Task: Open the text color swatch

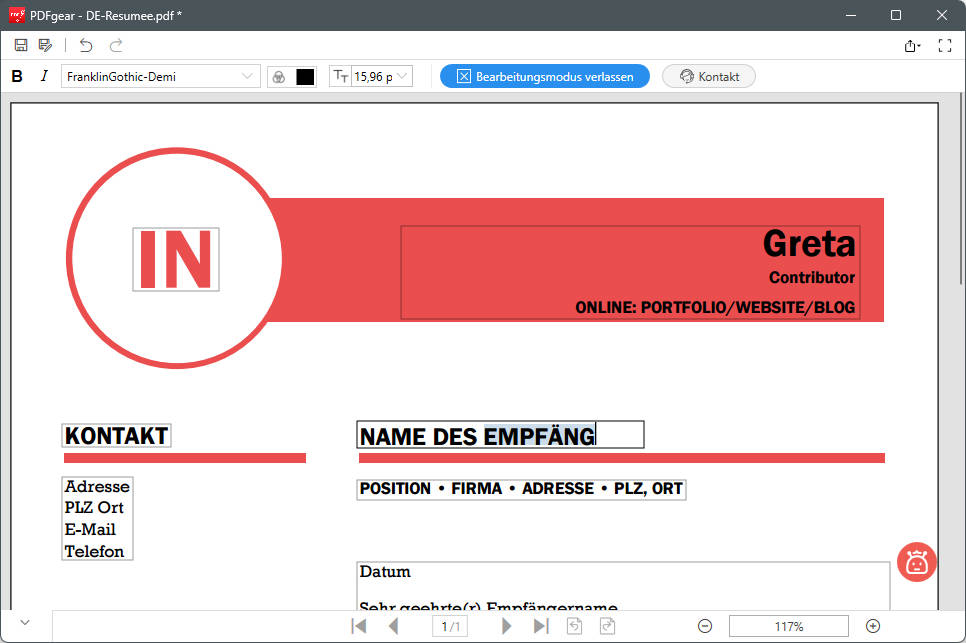Action: 304,76
